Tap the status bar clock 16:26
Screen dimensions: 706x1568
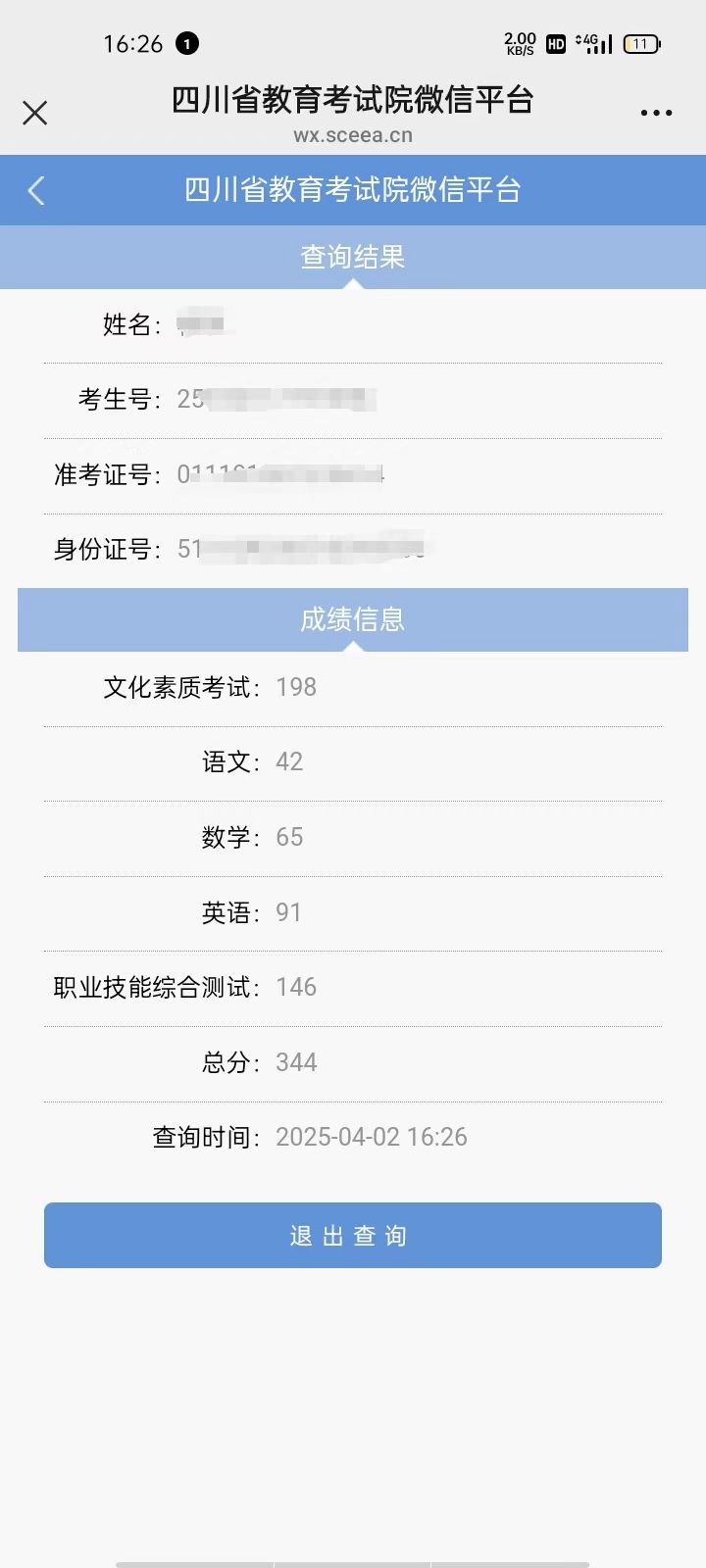click(133, 44)
